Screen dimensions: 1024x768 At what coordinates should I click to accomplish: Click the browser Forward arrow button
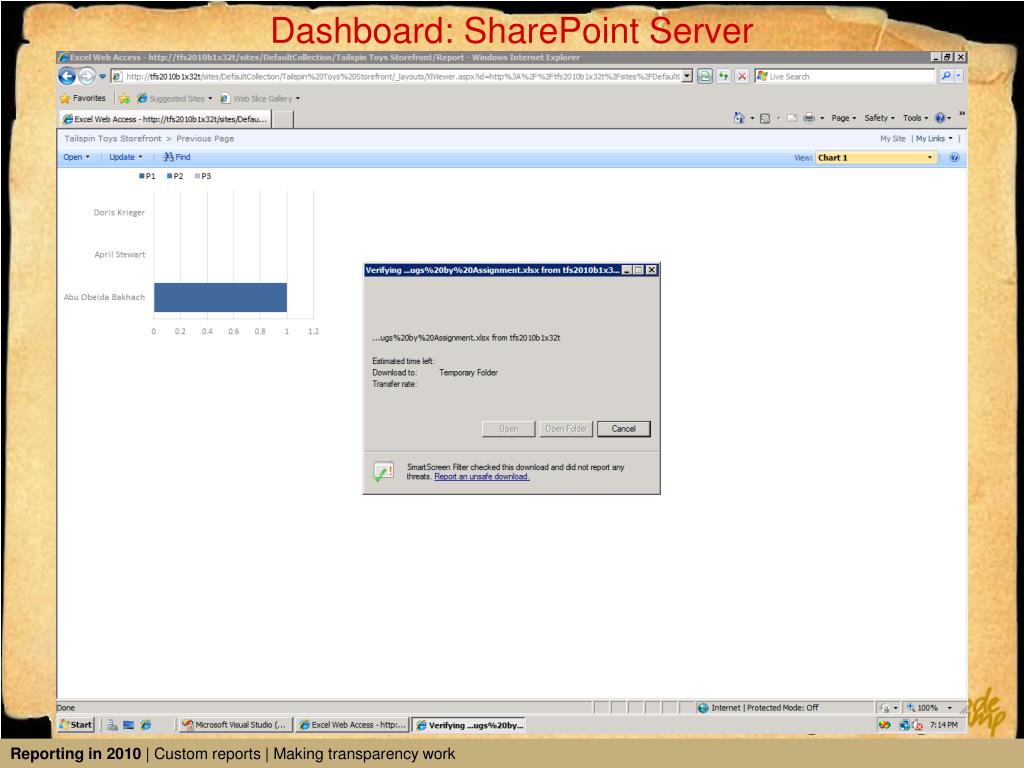tap(87, 76)
